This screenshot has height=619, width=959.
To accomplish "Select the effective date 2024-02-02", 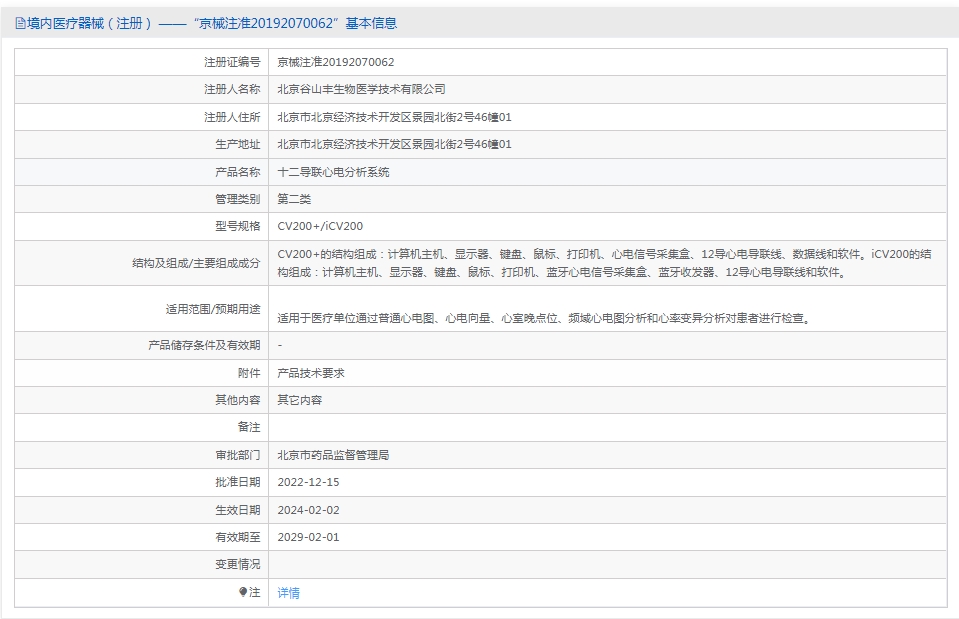I will coord(308,510).
